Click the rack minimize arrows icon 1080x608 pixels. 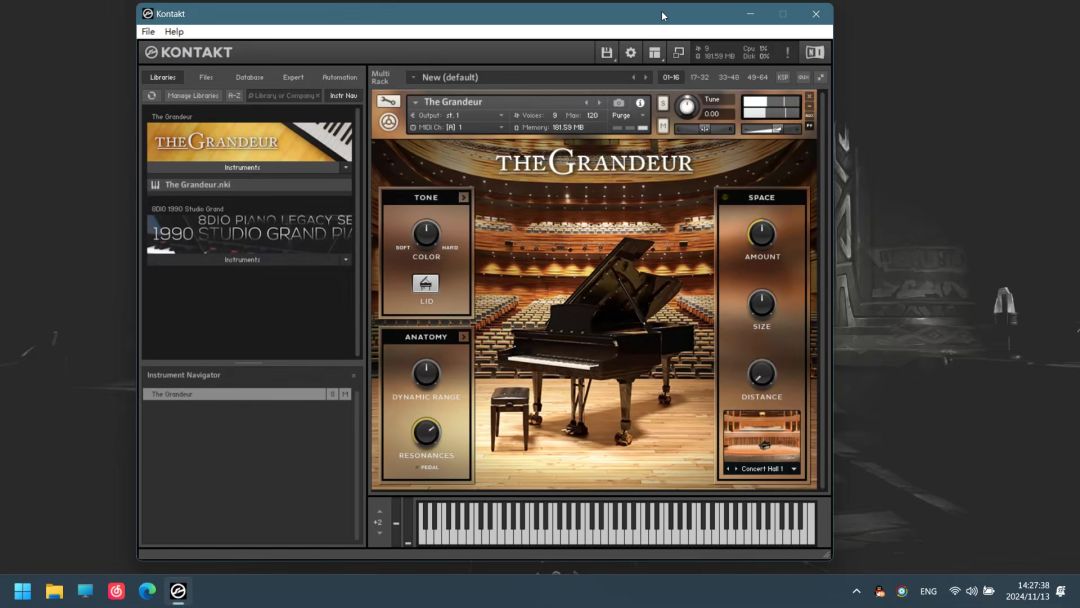click(x=821, y=77)
